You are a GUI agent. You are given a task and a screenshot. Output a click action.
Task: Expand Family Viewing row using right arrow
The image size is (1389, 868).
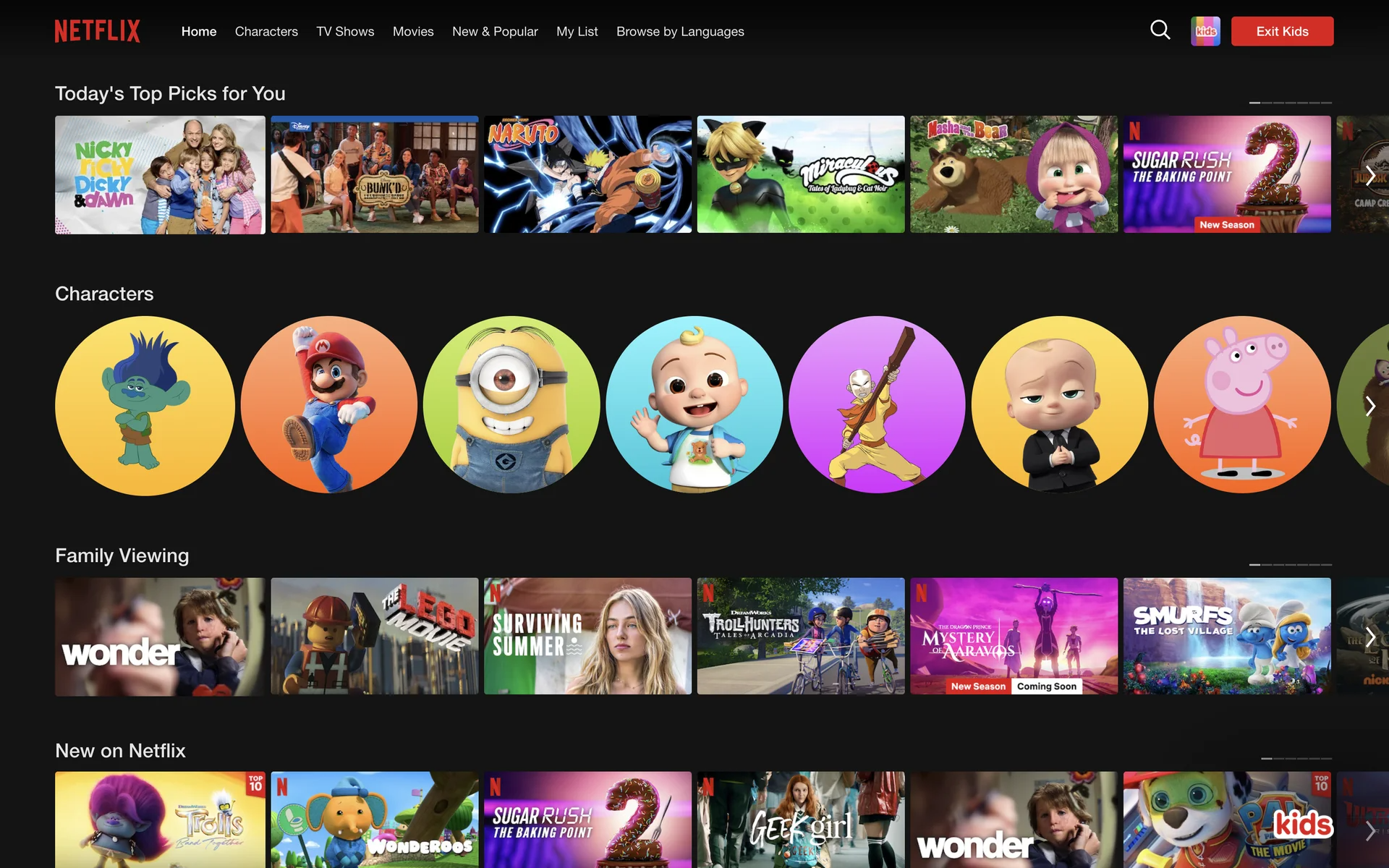(x=1369, y=637)
